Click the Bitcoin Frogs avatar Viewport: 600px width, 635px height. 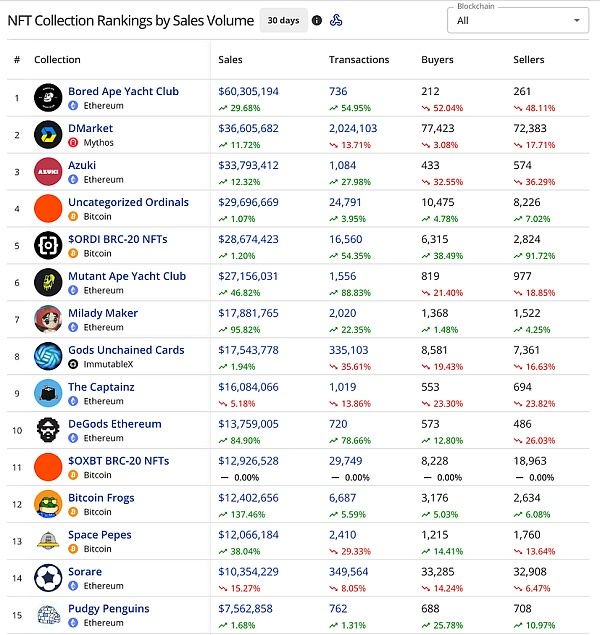48,504
